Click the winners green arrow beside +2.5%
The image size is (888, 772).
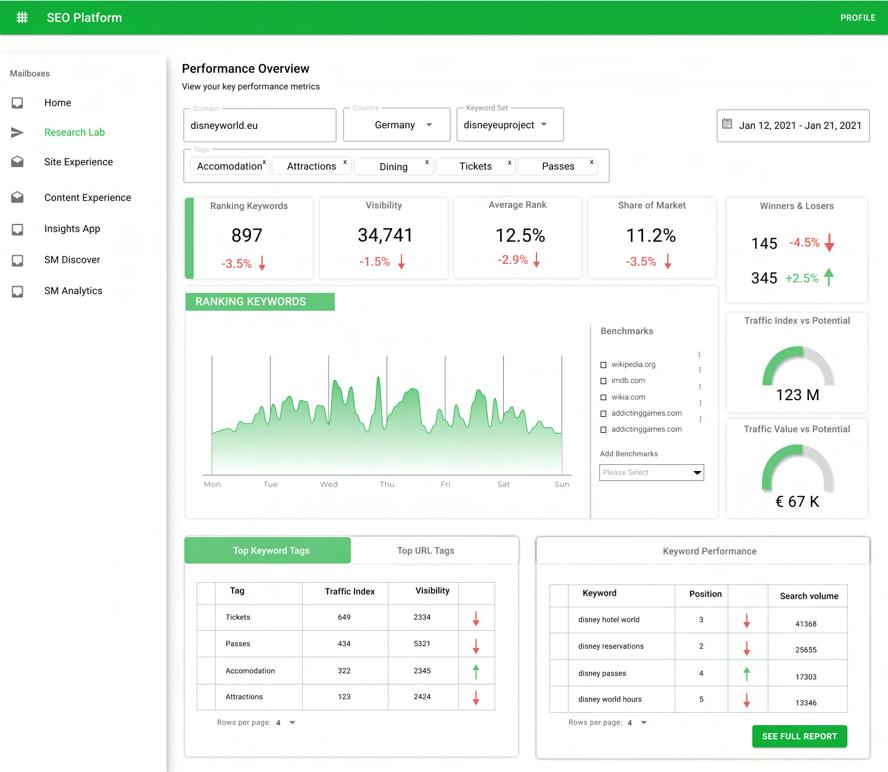829,277
